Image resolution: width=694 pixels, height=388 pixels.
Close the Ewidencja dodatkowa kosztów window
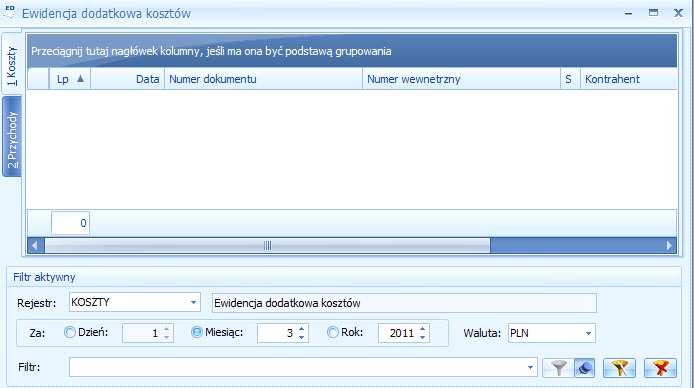[x=678, y=13]
